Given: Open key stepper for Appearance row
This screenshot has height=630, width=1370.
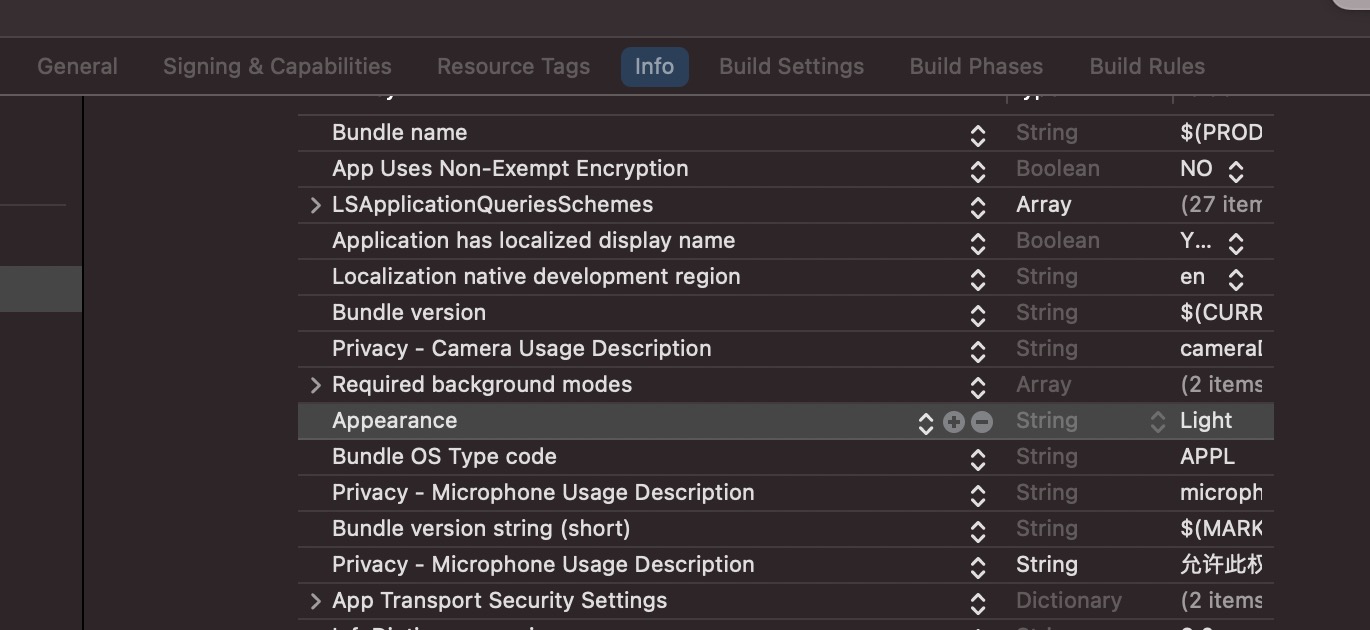Looking at the screenshot, I should [x=926, y=422].
